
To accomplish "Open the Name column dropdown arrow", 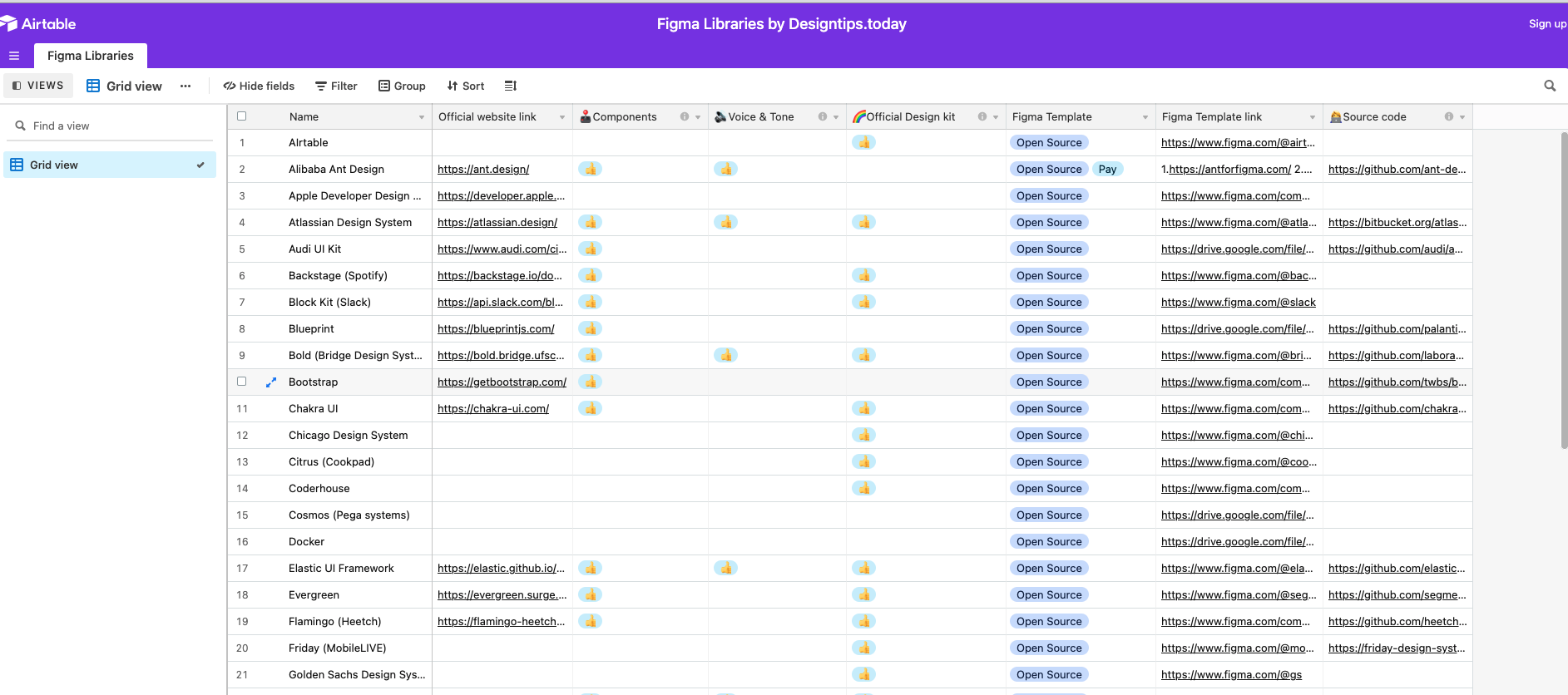I will pyautogui.click(x=422, y=117).
